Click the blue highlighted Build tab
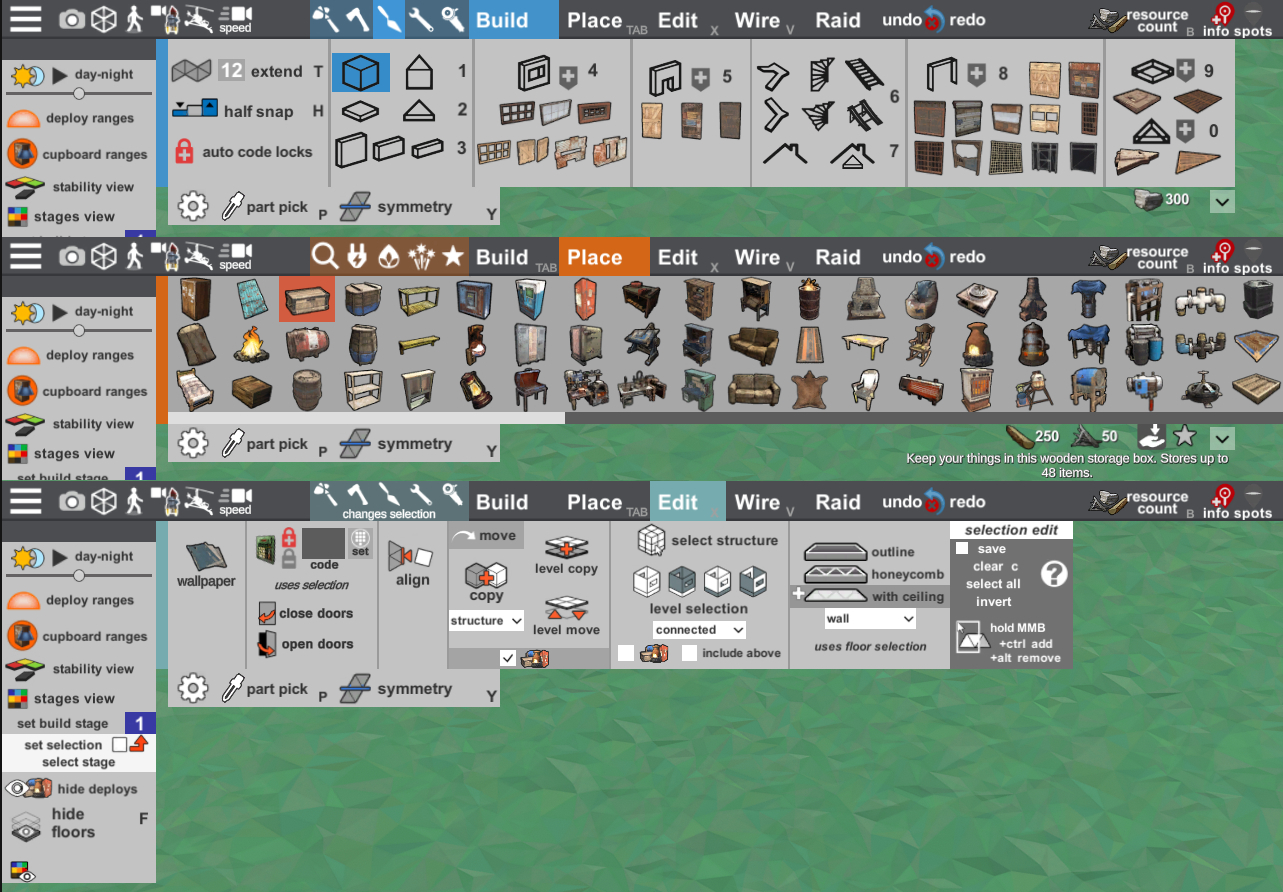1283x892 pixels. click(502, 20)
